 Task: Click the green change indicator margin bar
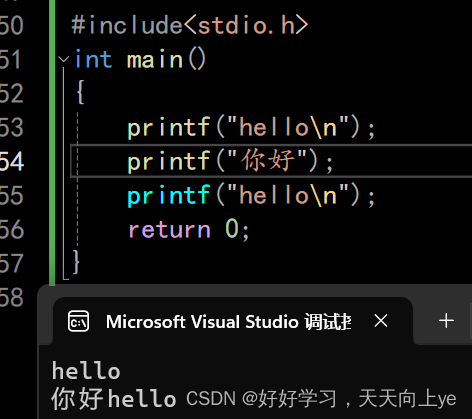[52, 143]
